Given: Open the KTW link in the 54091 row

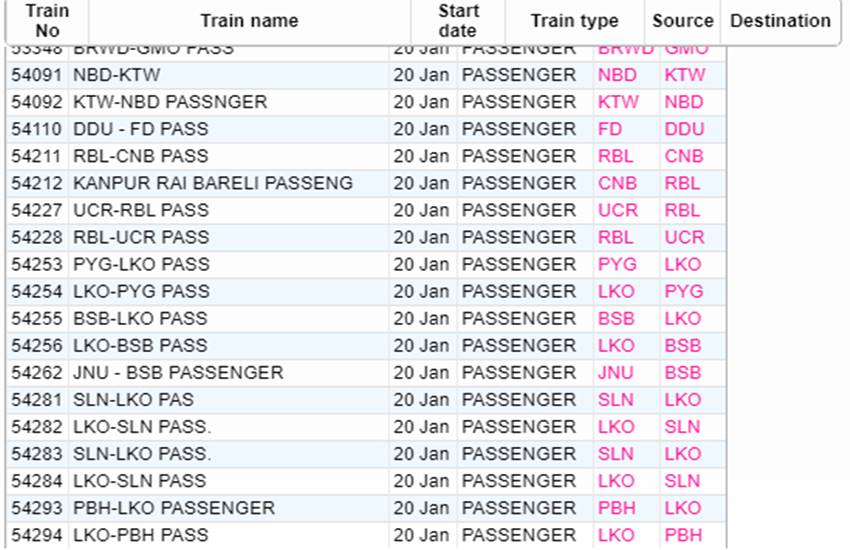Looking at the screenshot, I should click(684, 75).
